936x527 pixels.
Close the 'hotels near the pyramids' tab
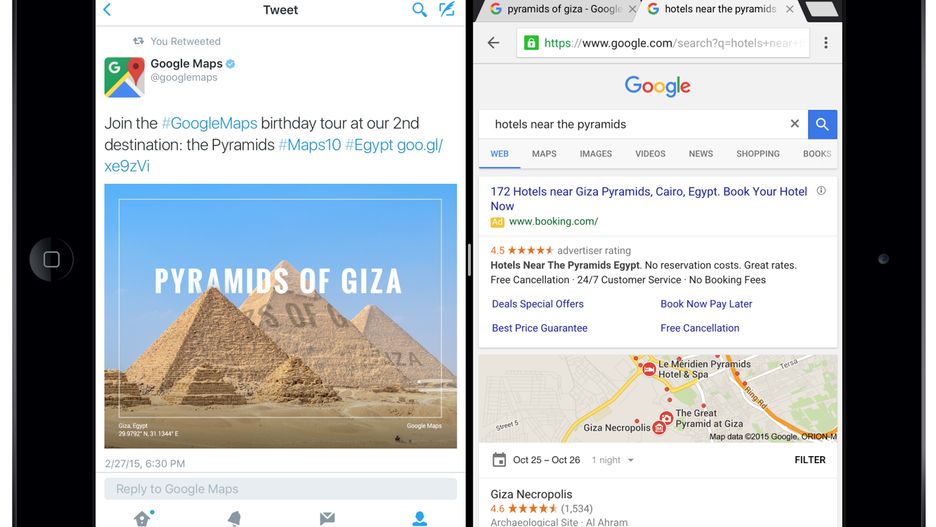790,10
